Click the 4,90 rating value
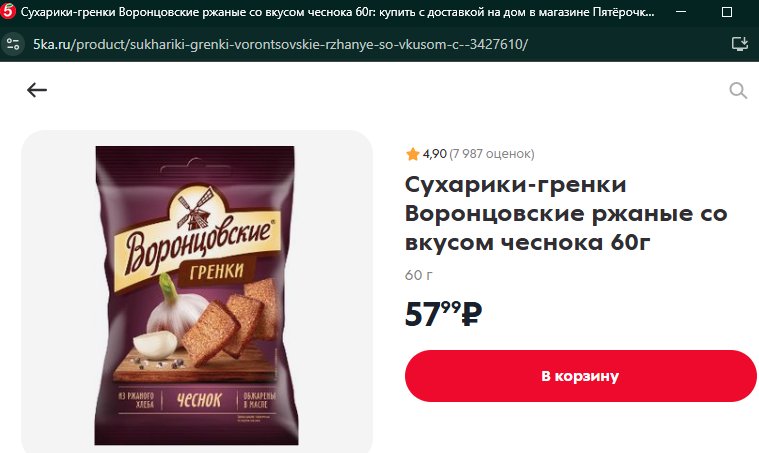Screen dimensions: 759x453 click(x=434, y=154)
